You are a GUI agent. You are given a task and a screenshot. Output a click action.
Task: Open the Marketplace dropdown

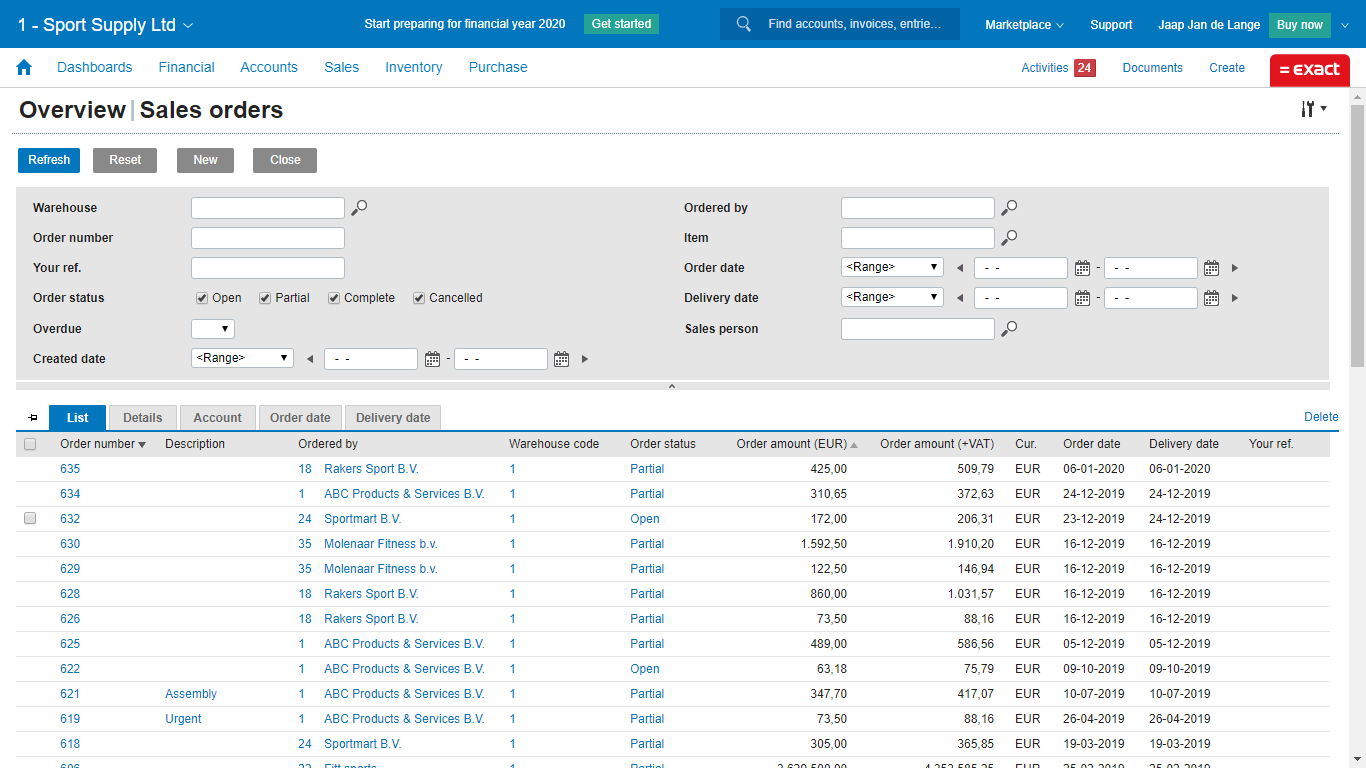tap(1024, 25)
